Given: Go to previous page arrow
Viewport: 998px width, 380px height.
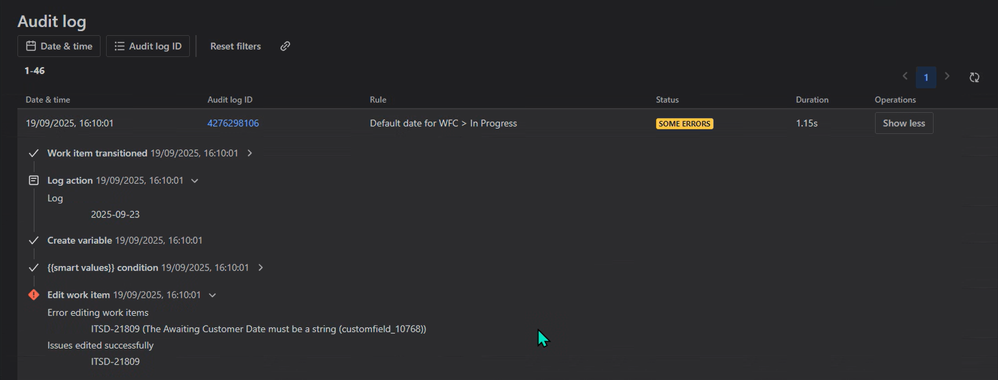Looking at the screenshot, I should [x=905, y=76].
